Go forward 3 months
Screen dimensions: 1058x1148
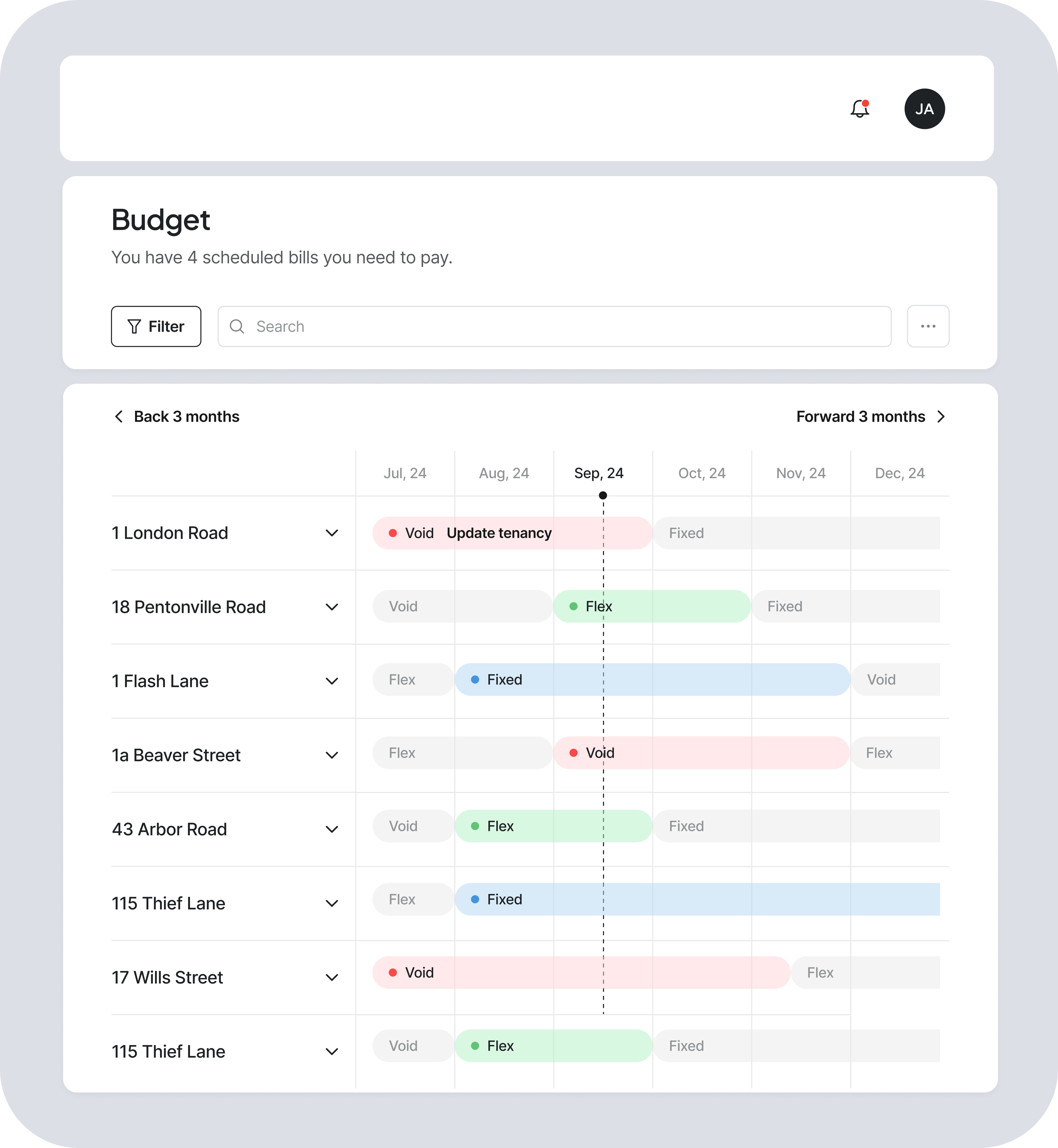(870, 417)
